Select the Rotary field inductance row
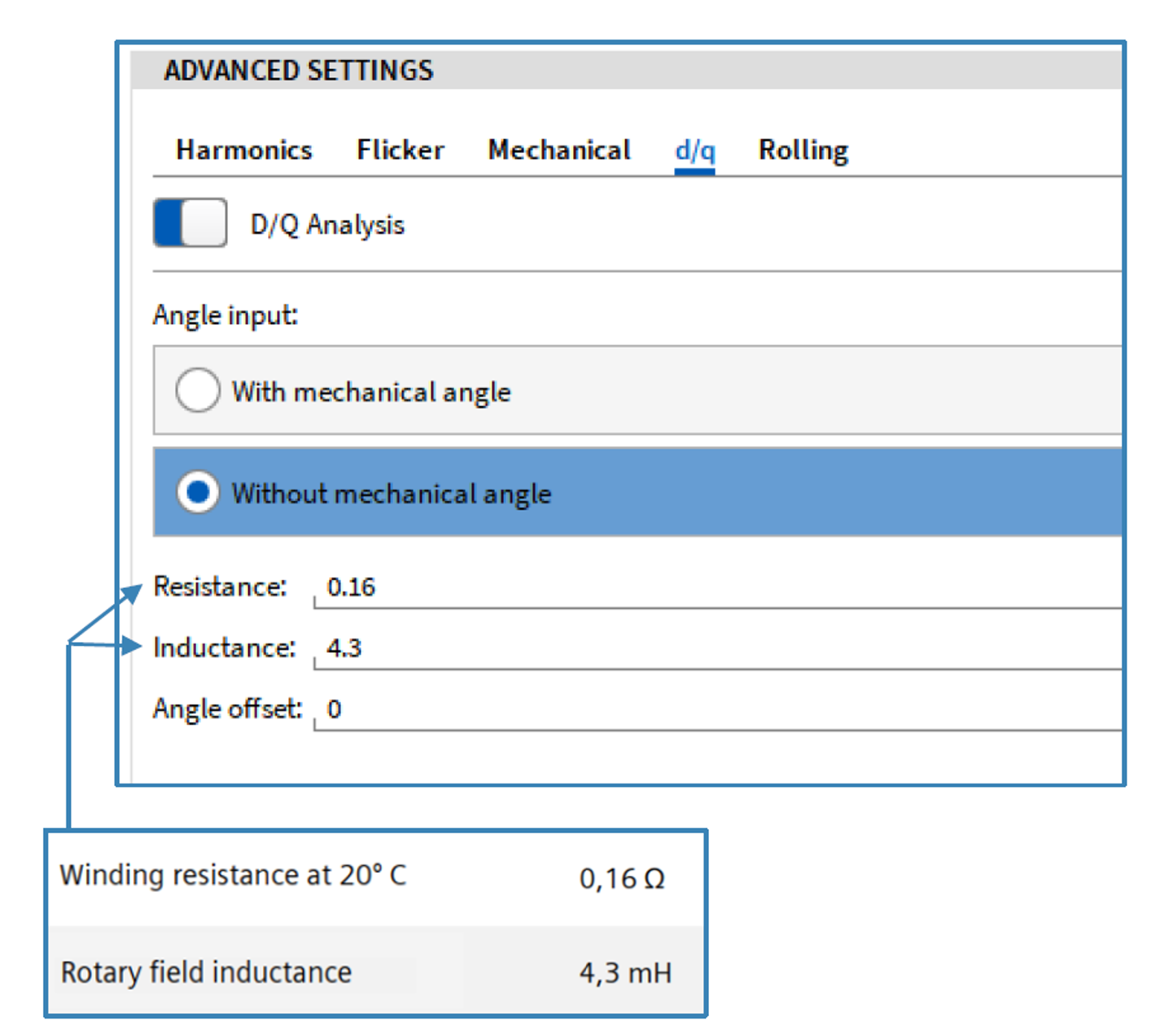Viewport: 1176px width, 1022px height. (206, 972)
